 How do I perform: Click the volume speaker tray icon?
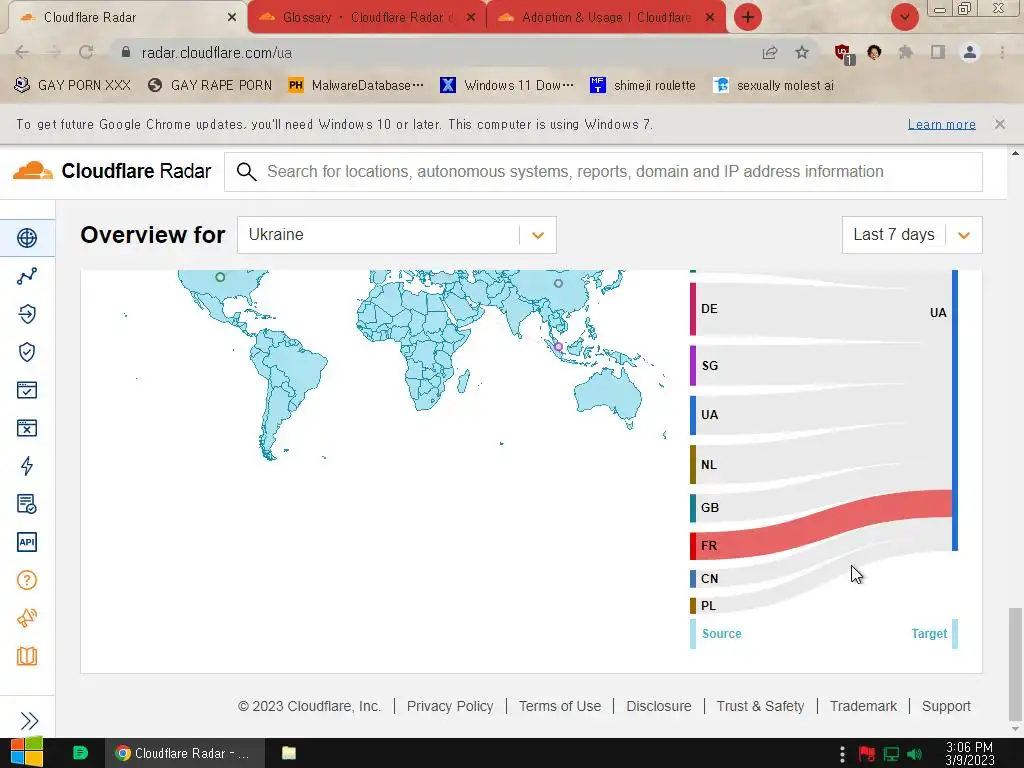point(915,754)
